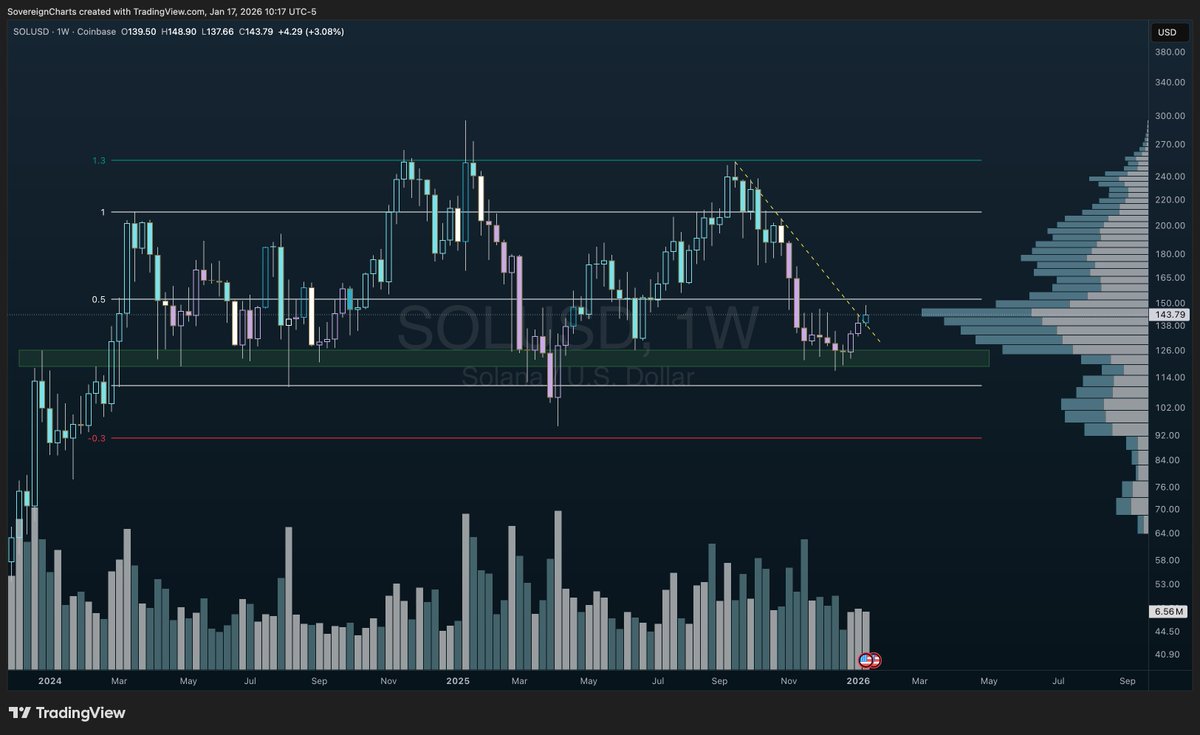Click the 44.50 price axis label
Viewport: 1200px width, 735px height.
tap(1169, 631)
